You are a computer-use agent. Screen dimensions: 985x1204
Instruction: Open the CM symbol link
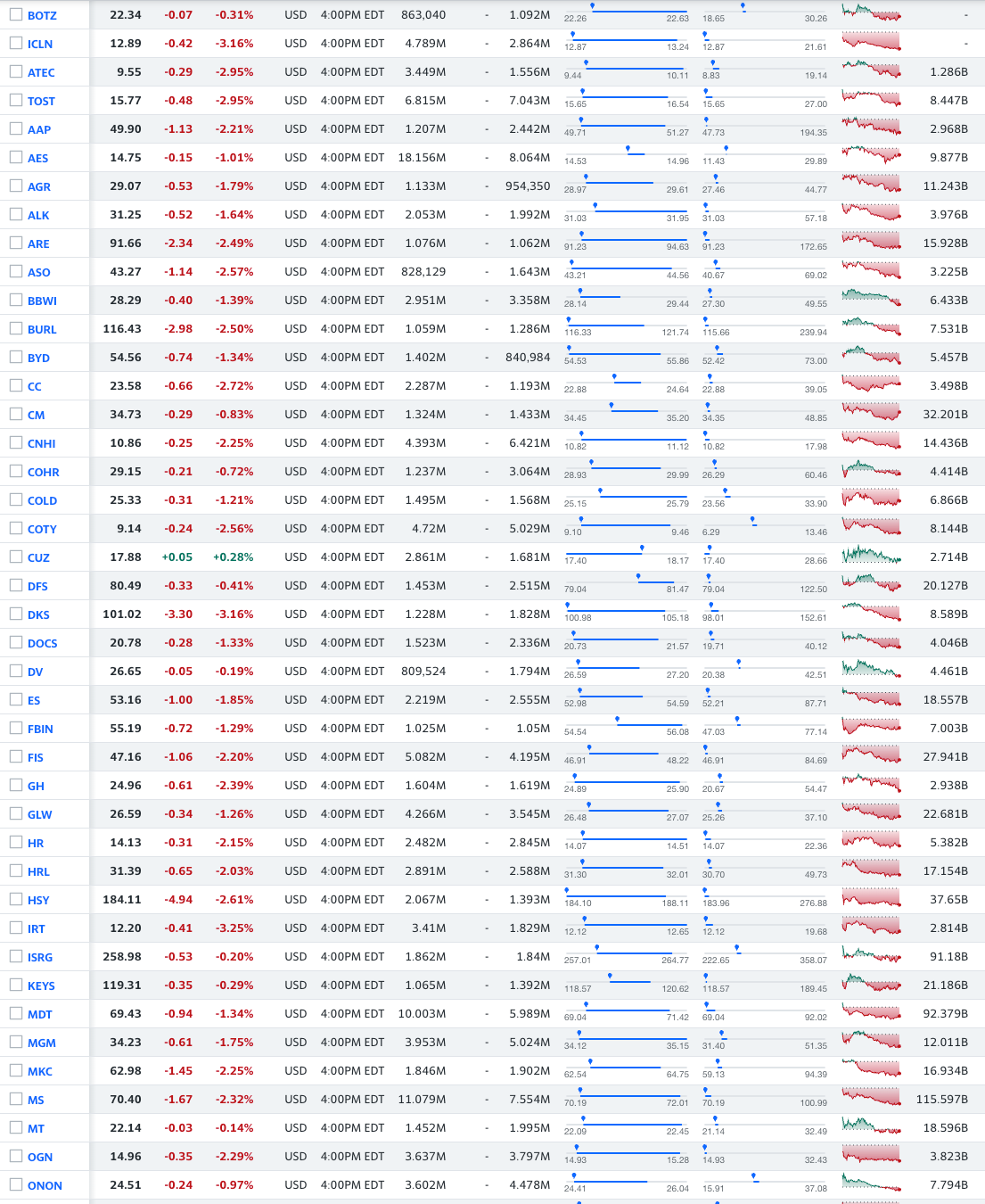[x=36, y=416]
